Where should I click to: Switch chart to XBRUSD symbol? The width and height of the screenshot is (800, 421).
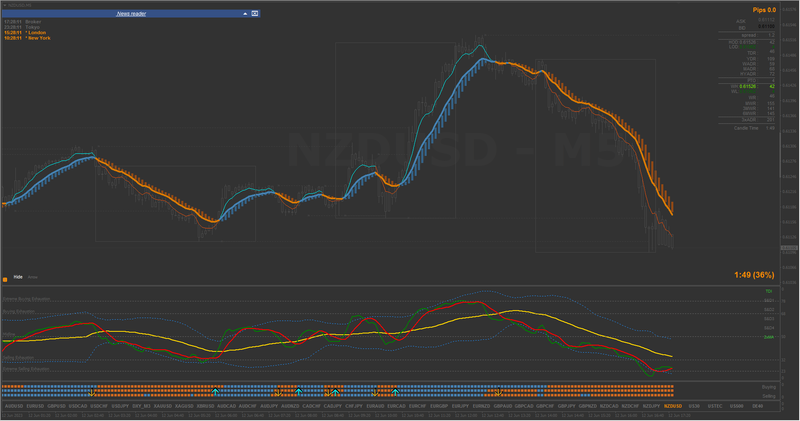point(205,406)
